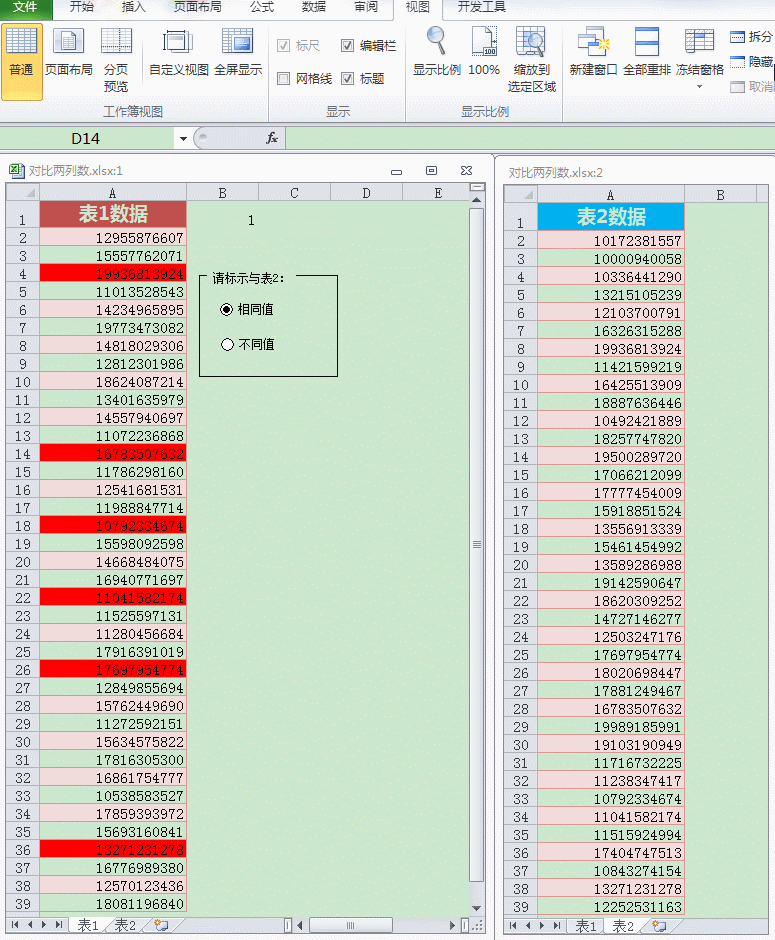The width and height of the screenshot is (775, 940).
Task: Click the Name Box showing D14
Action: [x=86, y=139]
